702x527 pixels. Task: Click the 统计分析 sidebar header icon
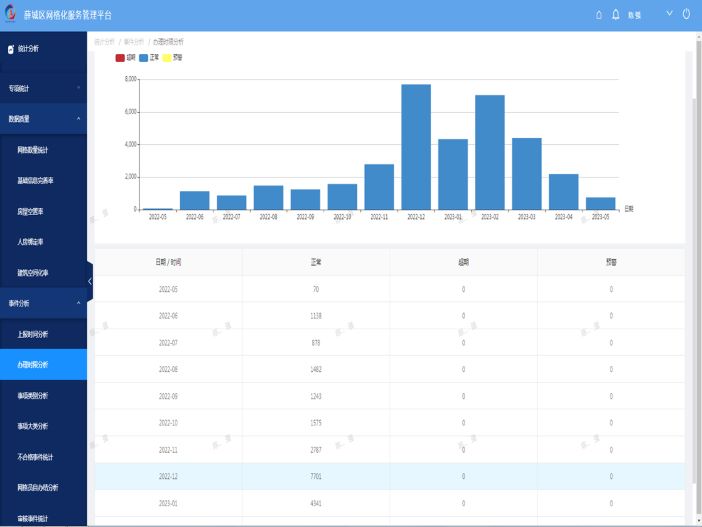11,49
